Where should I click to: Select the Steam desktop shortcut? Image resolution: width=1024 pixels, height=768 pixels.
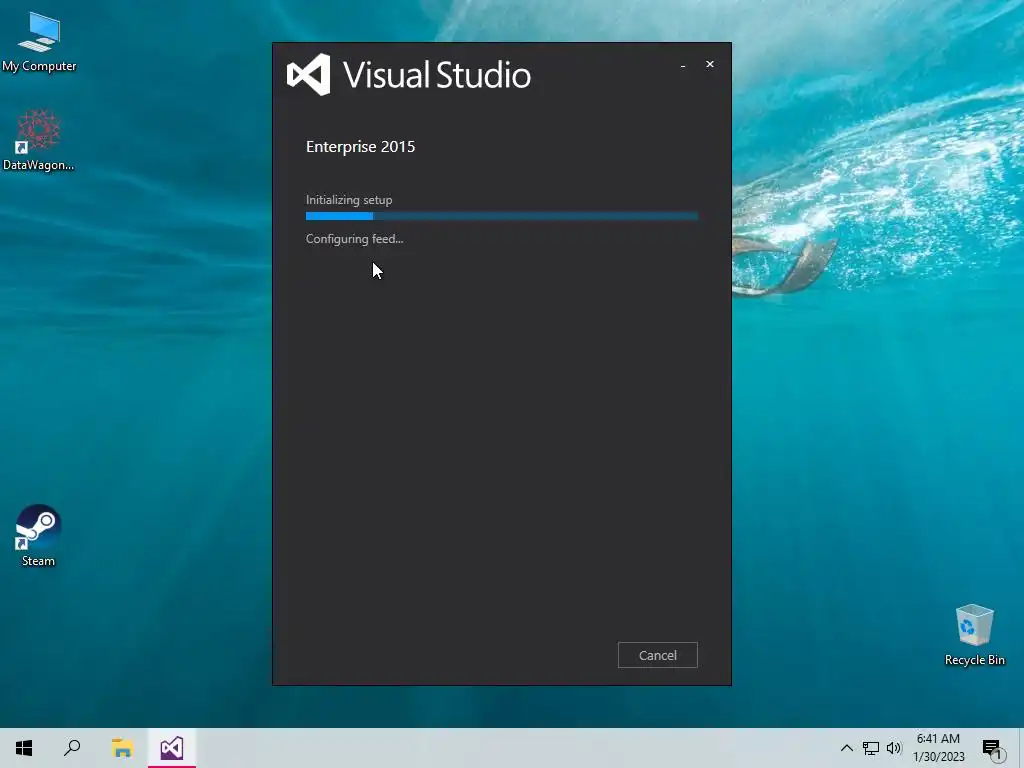pyautogui.click(x=39, y=536)
